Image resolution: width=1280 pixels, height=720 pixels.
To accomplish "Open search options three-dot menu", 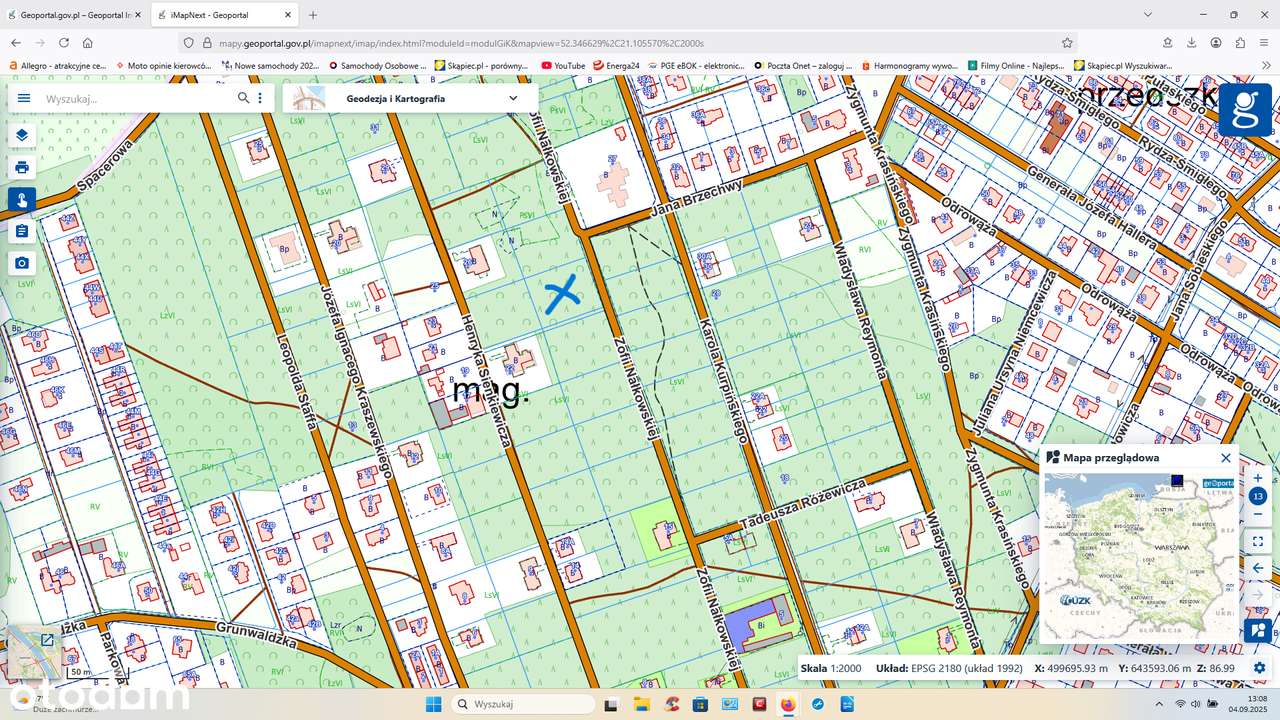I will click(x=260, y=98).
